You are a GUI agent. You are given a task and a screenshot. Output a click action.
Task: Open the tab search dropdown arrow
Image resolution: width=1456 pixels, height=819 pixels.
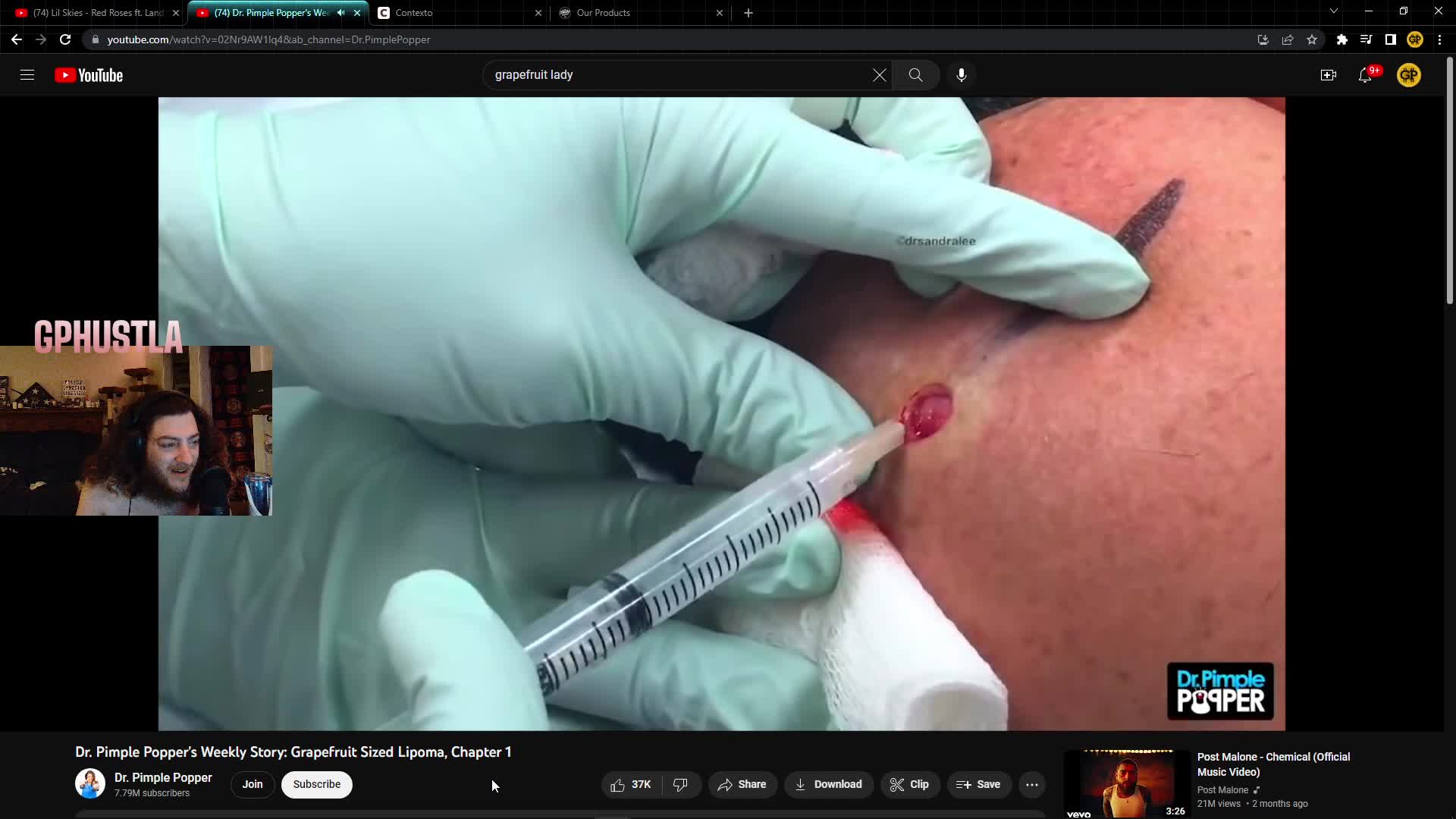pos(1334,11)
